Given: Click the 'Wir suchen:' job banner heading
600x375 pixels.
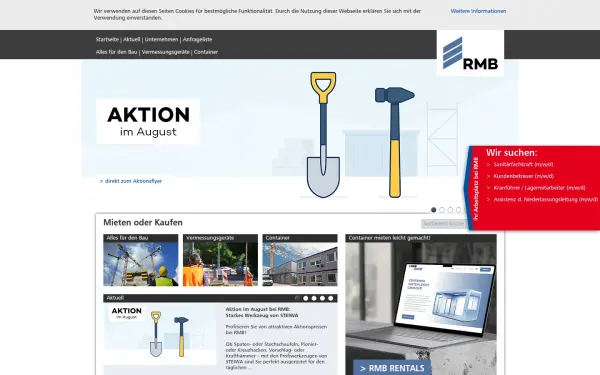Looking at the screenshot, I should point(512,153).
